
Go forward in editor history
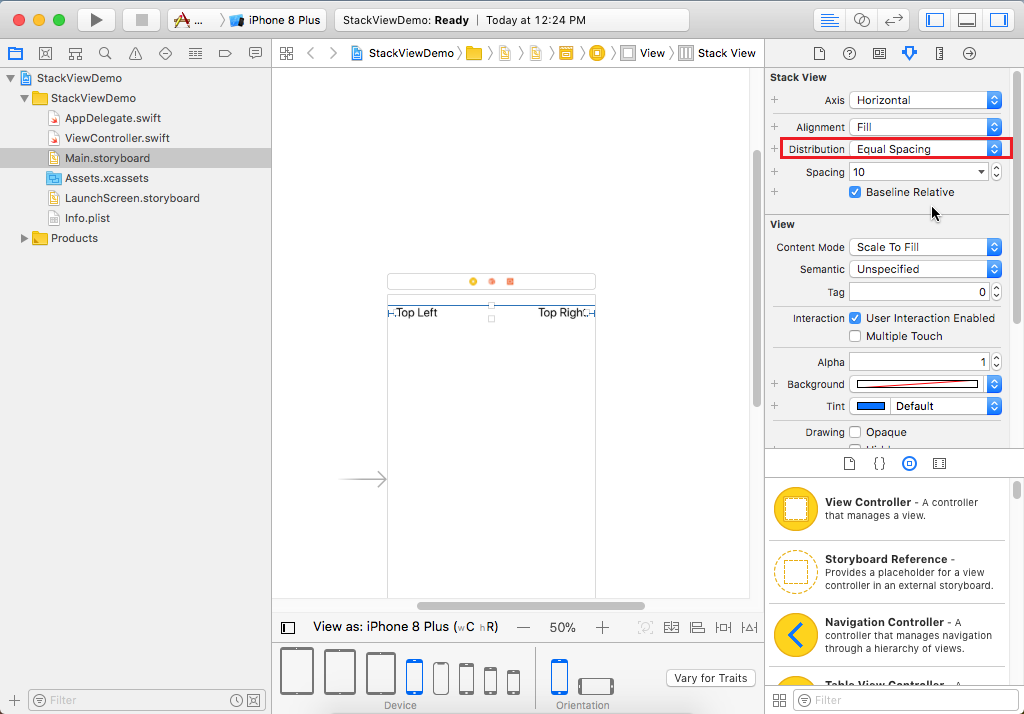tap(333, 54)
